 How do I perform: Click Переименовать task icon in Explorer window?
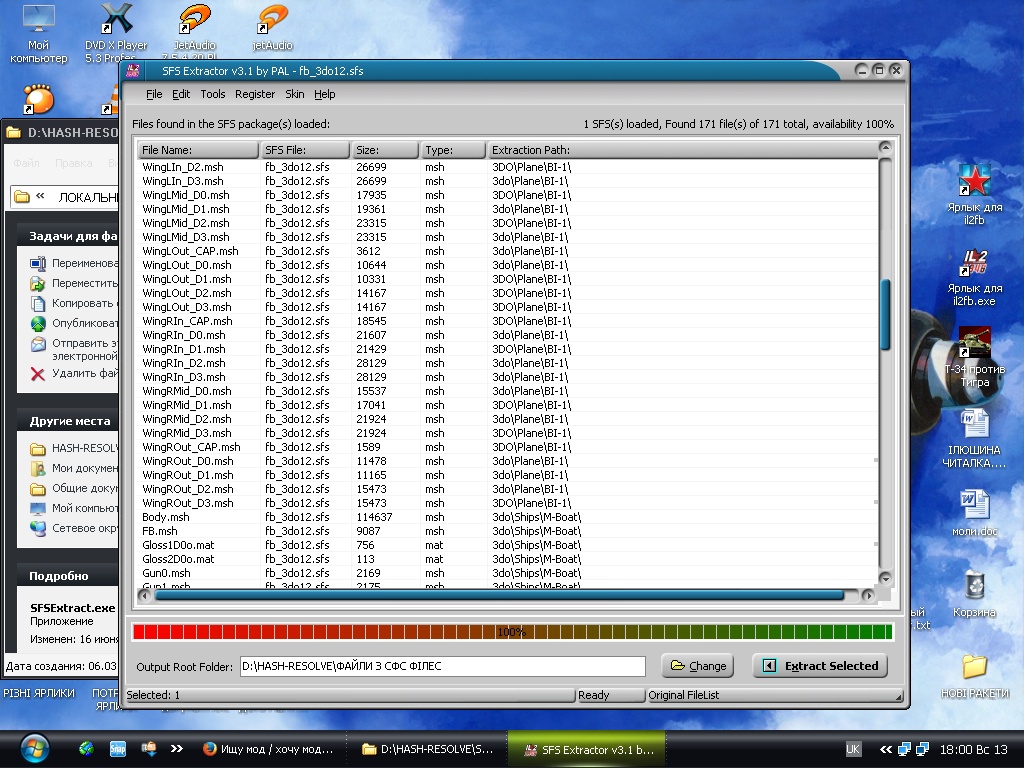pyautogui.click(x=38, y=263)
